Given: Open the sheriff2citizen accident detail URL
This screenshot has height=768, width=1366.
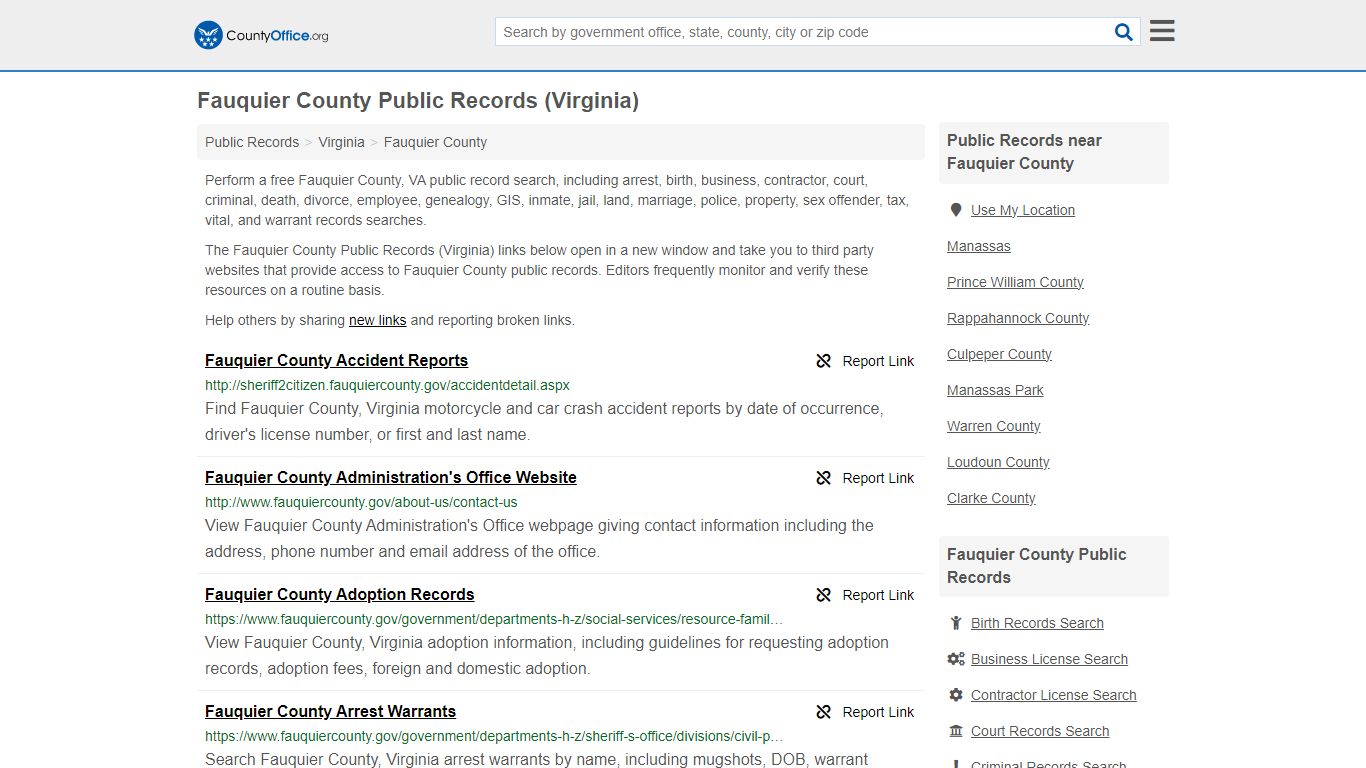Looking at the screenshot, I should pos(387,385).
